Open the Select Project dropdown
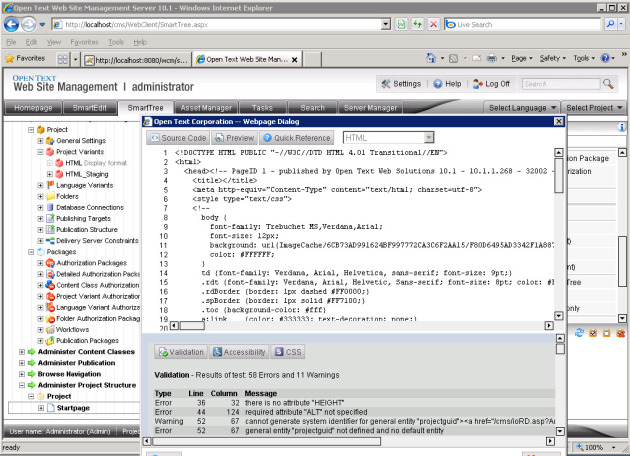Image resolution: width=630 pixels, height=456 pixels. (594, 108)
